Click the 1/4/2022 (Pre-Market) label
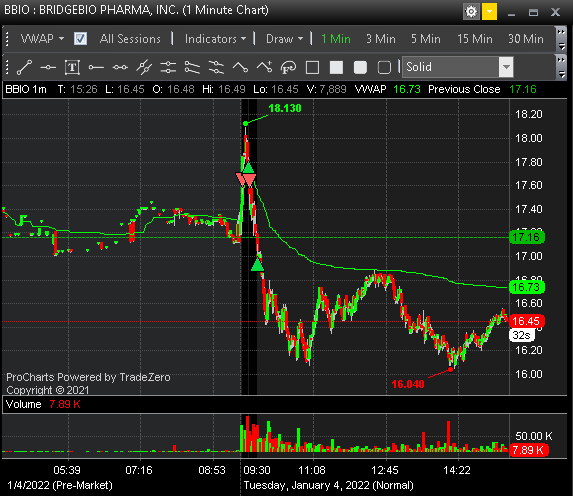This screenshot has height=496, width=573. 60,485
